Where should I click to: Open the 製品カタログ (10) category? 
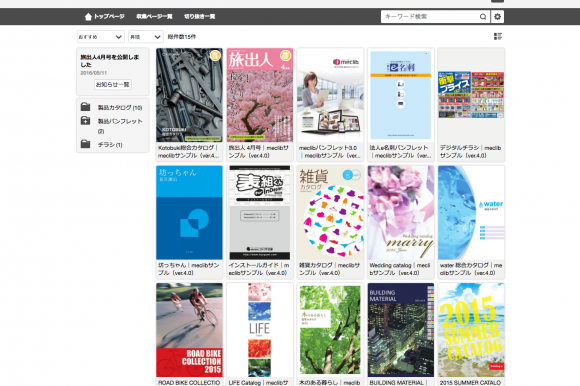tap(119, 108)
